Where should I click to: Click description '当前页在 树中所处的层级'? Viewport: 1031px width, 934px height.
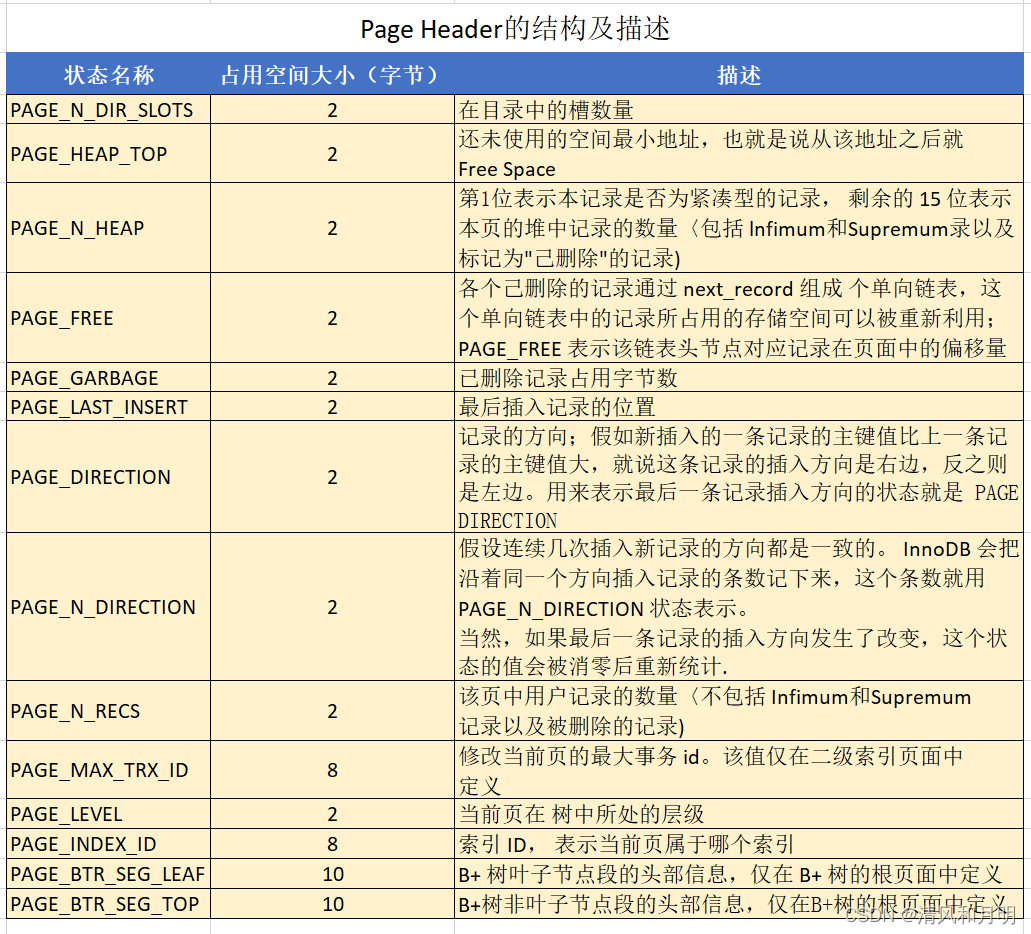739,814
